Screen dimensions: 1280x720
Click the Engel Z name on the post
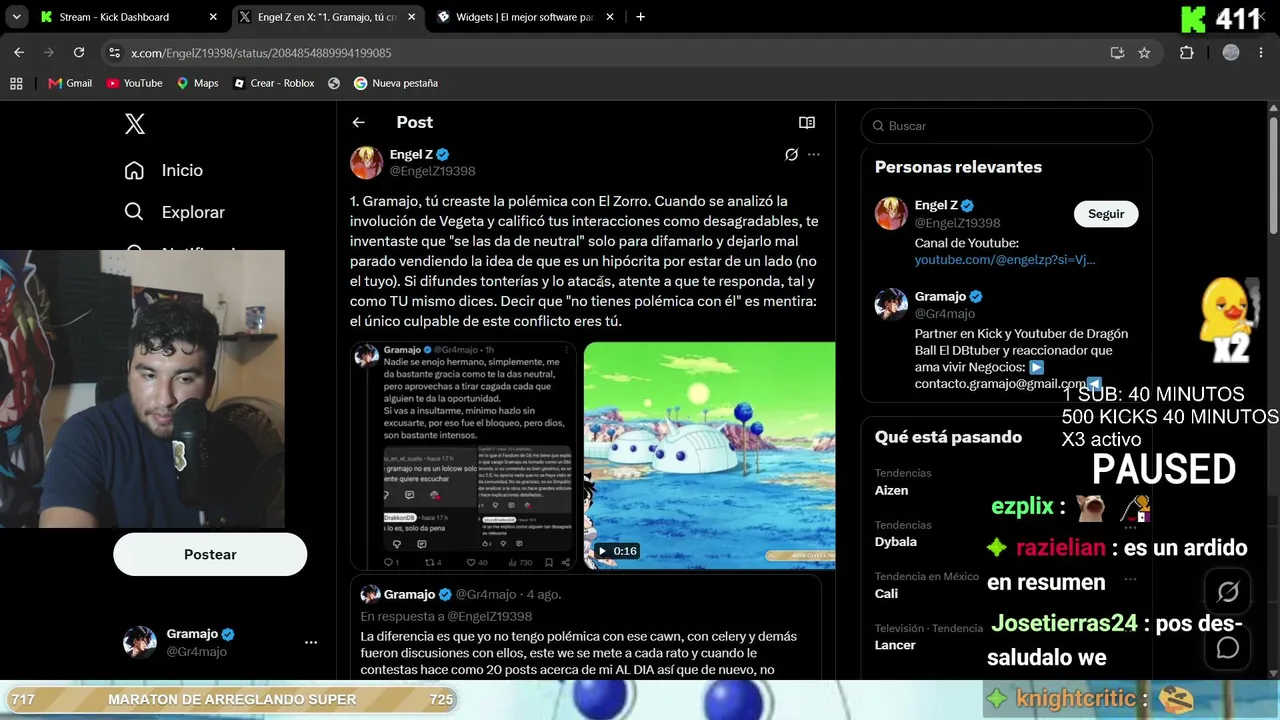[x=411, y=154]
